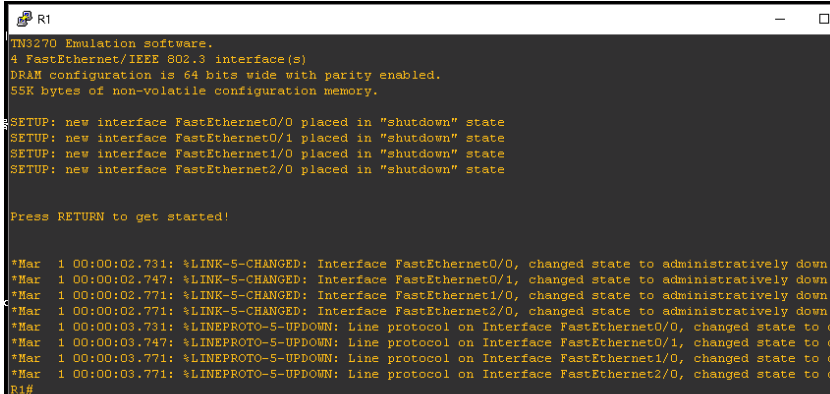Click the SETUP FastEthernet0/0 shutdown message
Image resolution: width=830 pixels, height=394 pixels.
257,122
